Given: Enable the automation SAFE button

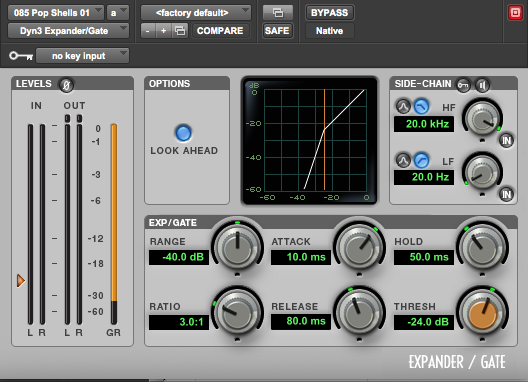Looking at the screenshot, I should (277, 31).
